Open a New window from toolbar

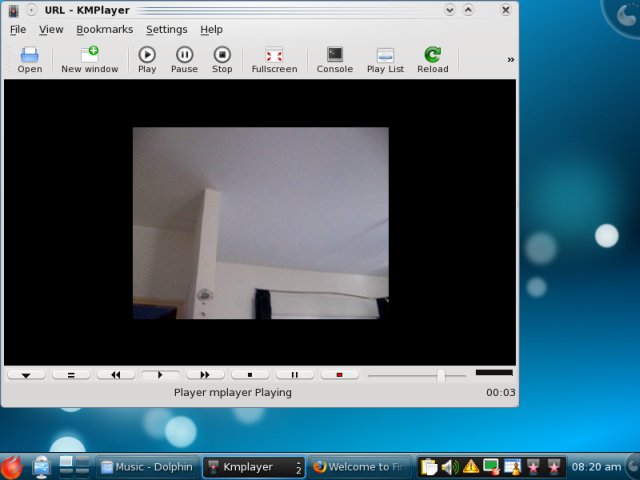[90, 60]
